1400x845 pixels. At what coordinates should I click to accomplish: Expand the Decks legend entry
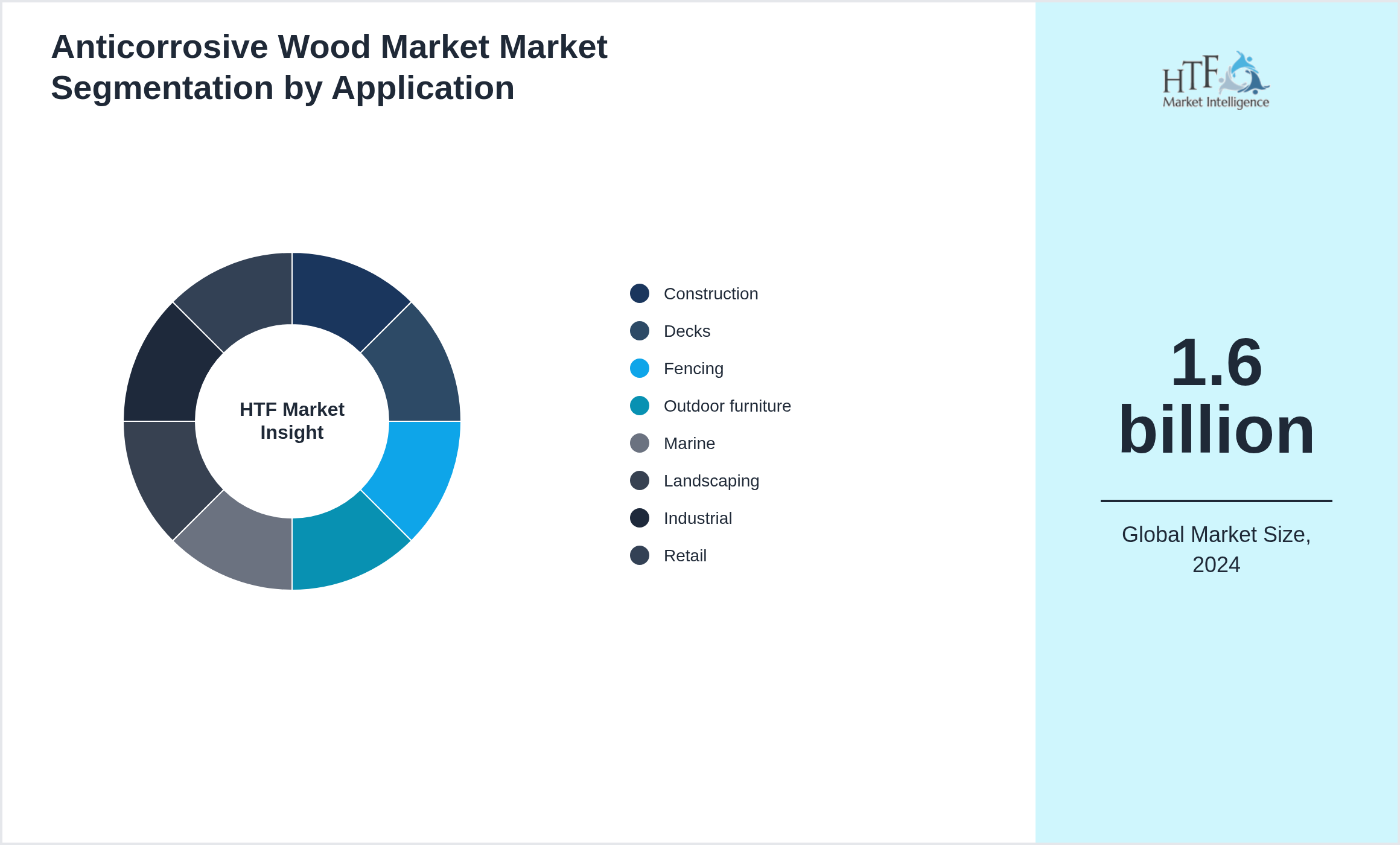[687, 331]
